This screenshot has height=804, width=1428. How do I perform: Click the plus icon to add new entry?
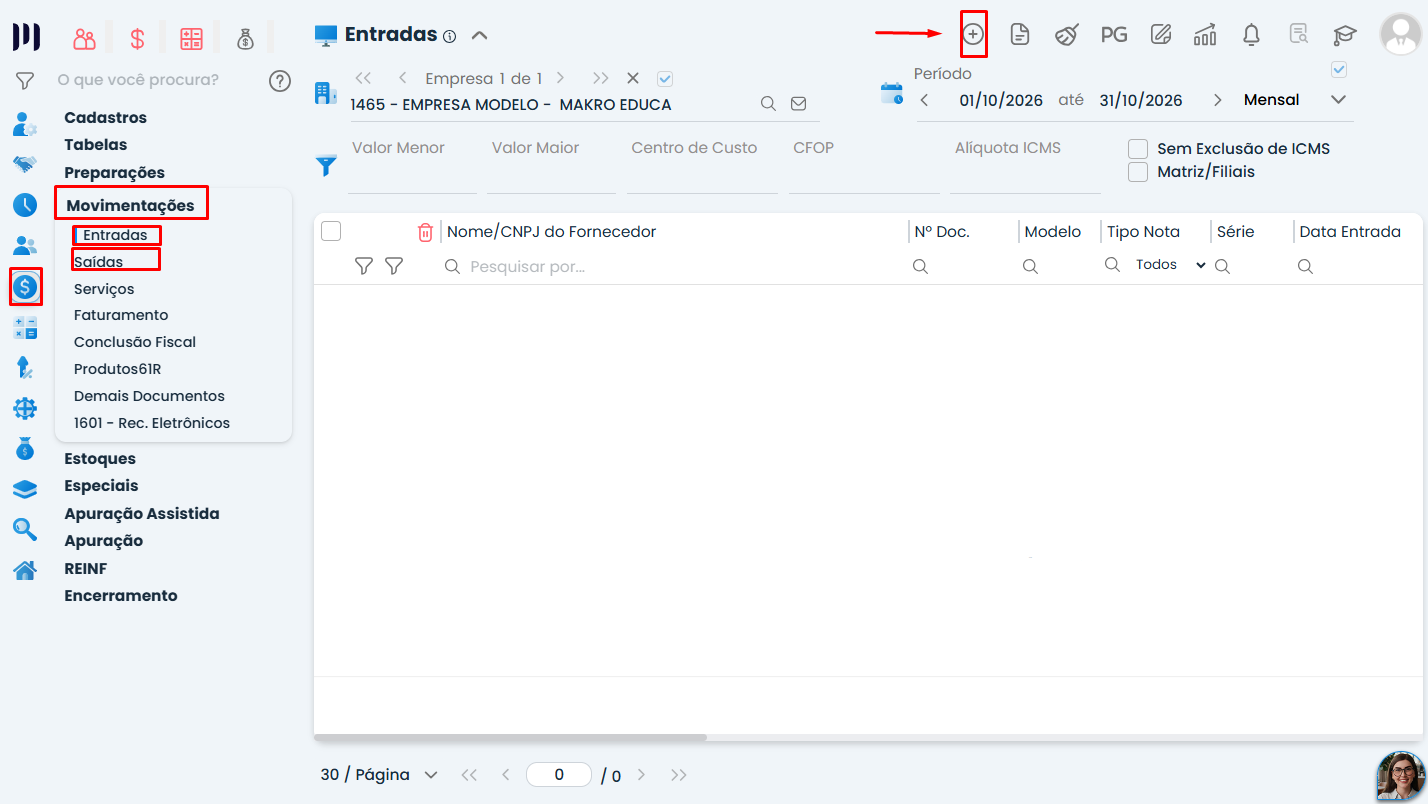(973, 34)
